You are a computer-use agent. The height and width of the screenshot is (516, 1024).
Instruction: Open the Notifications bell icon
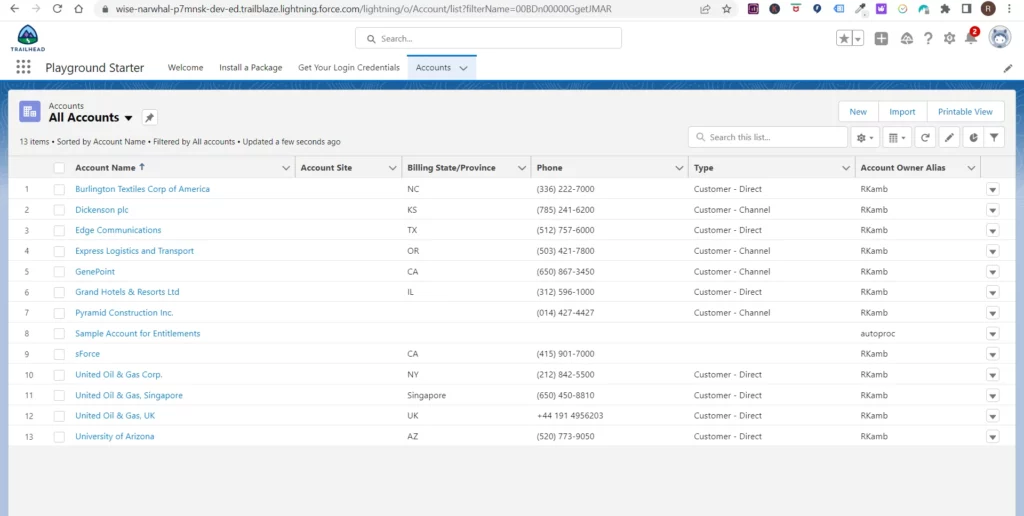pyautogui.click(x=971, y=38)
